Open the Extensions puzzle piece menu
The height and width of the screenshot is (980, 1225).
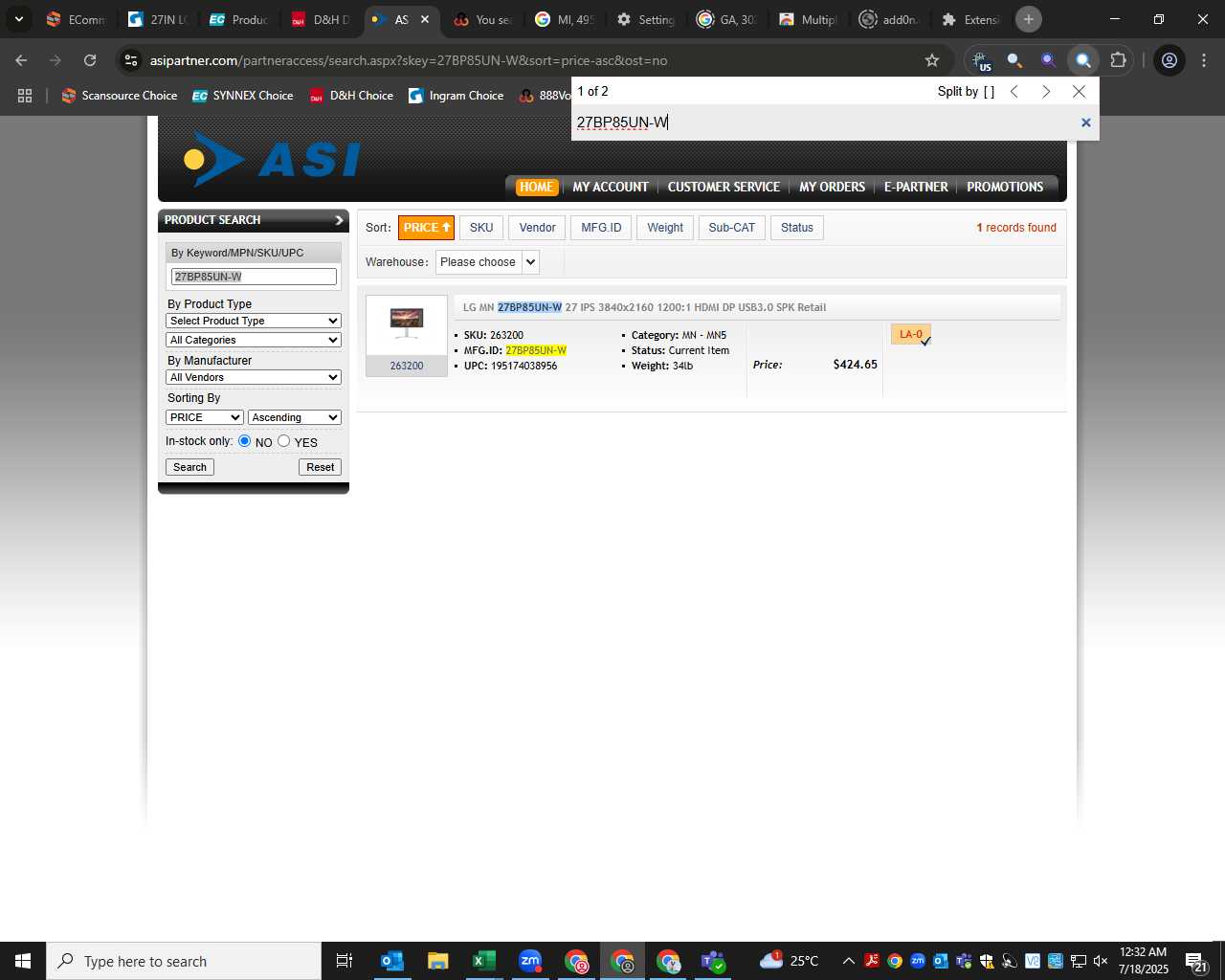pyautogui.click(x=1118, y=60)
